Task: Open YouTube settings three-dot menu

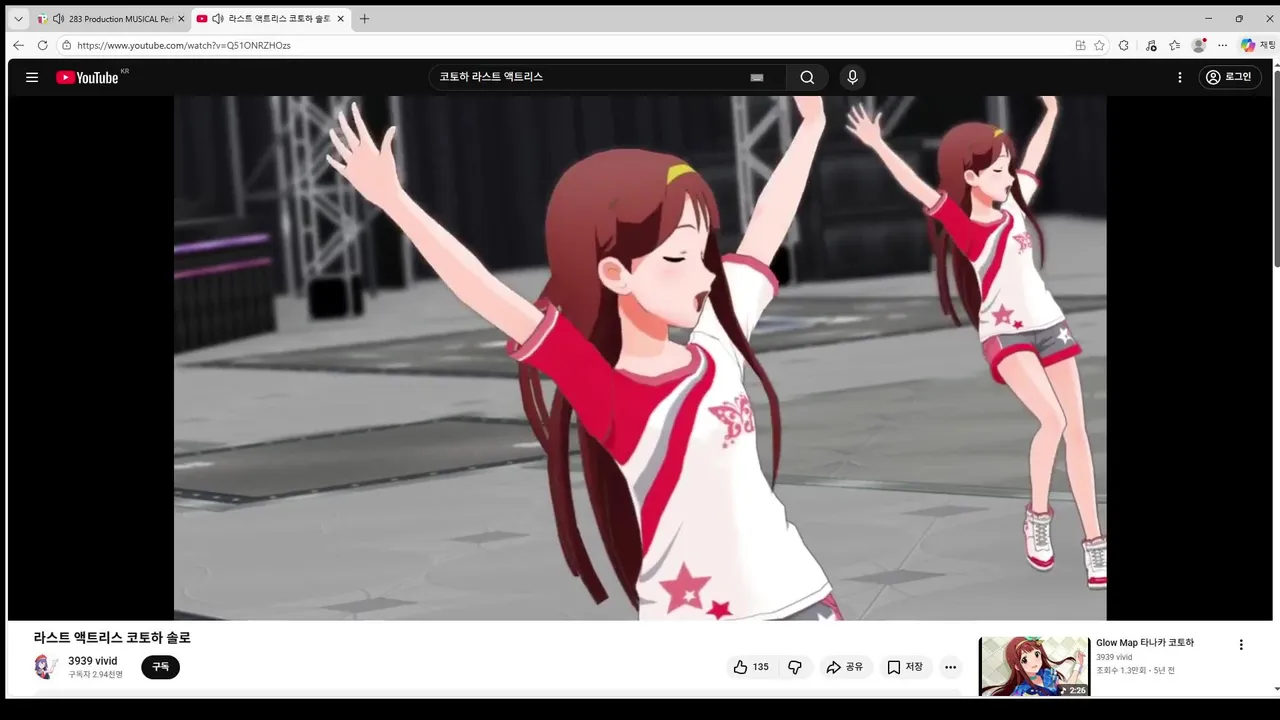Action: click(1180, 77)
